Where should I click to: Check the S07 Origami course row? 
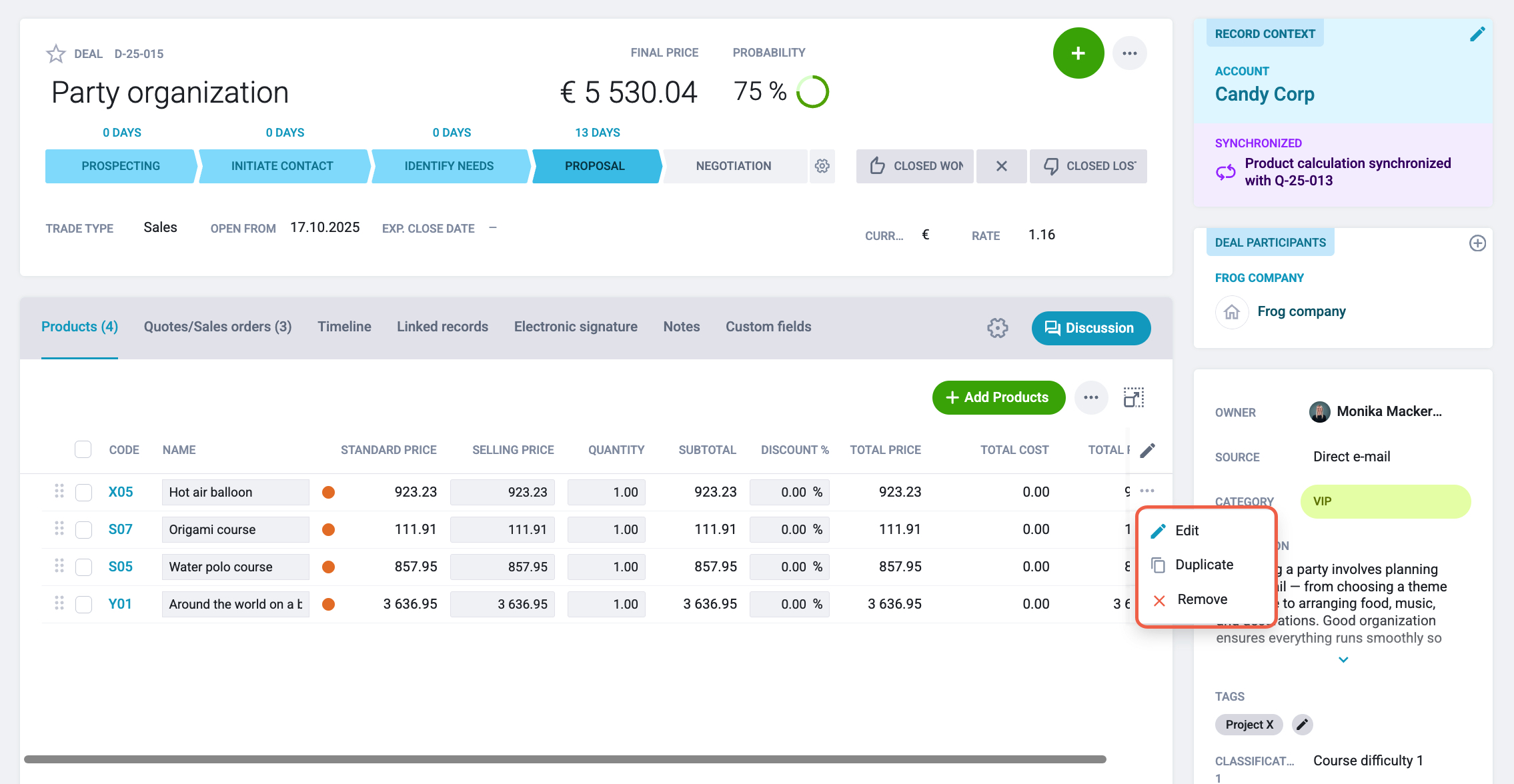[x=83, y=530]
